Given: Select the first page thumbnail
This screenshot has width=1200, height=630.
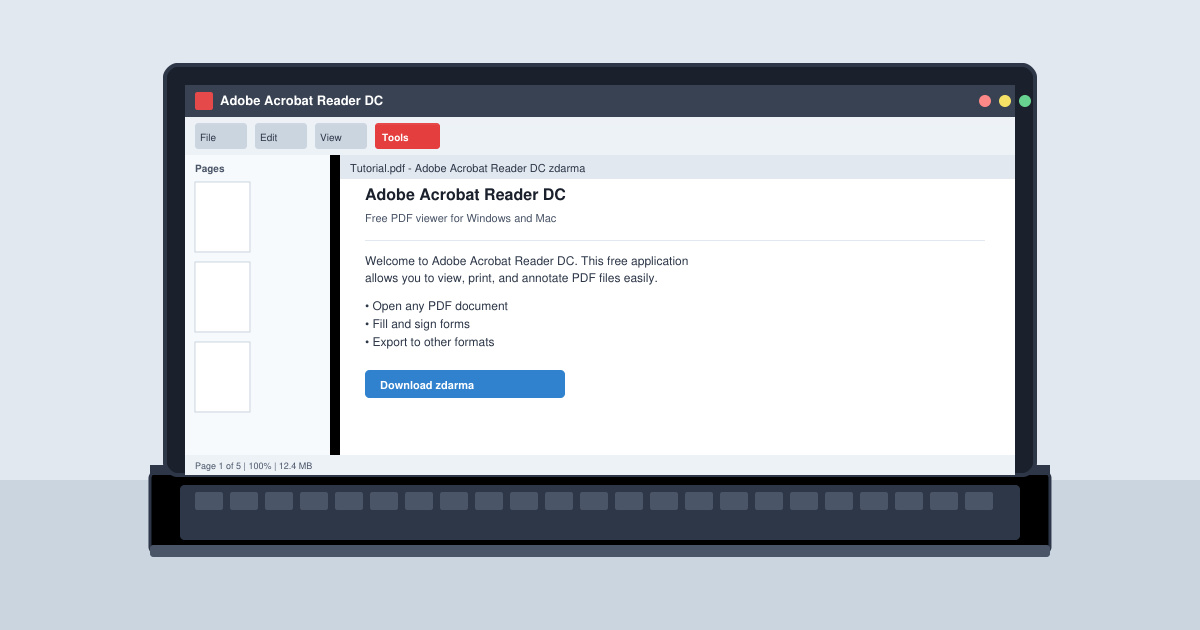Looking at the screenshot, I should [x=222, y=217].
